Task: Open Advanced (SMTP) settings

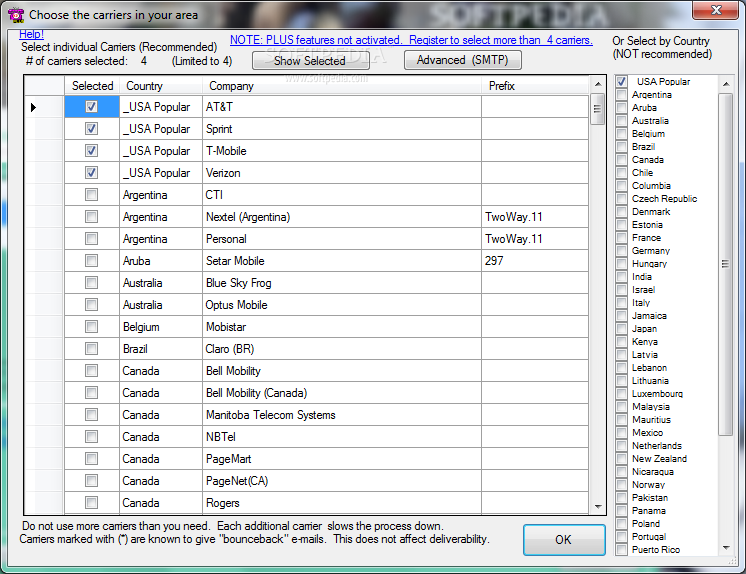Action: tap(462, 60)
